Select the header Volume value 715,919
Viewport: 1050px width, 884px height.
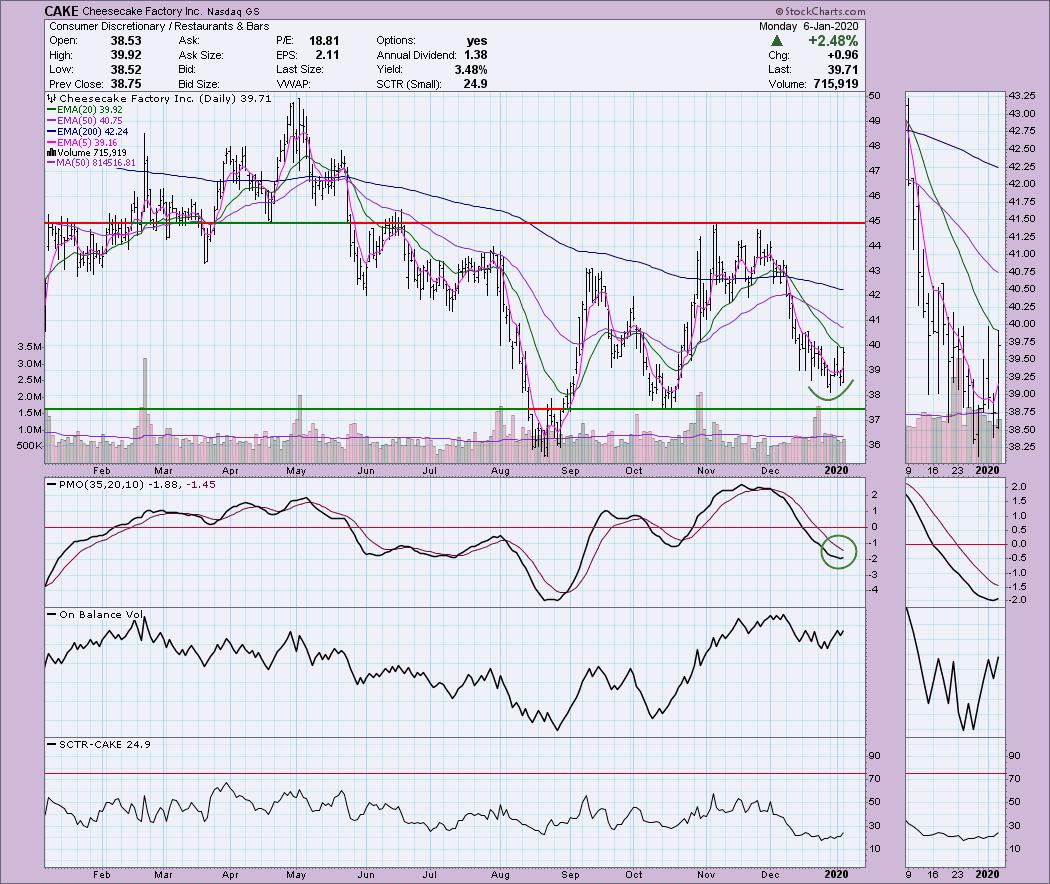pyautogui.click(x=834, y=84)
